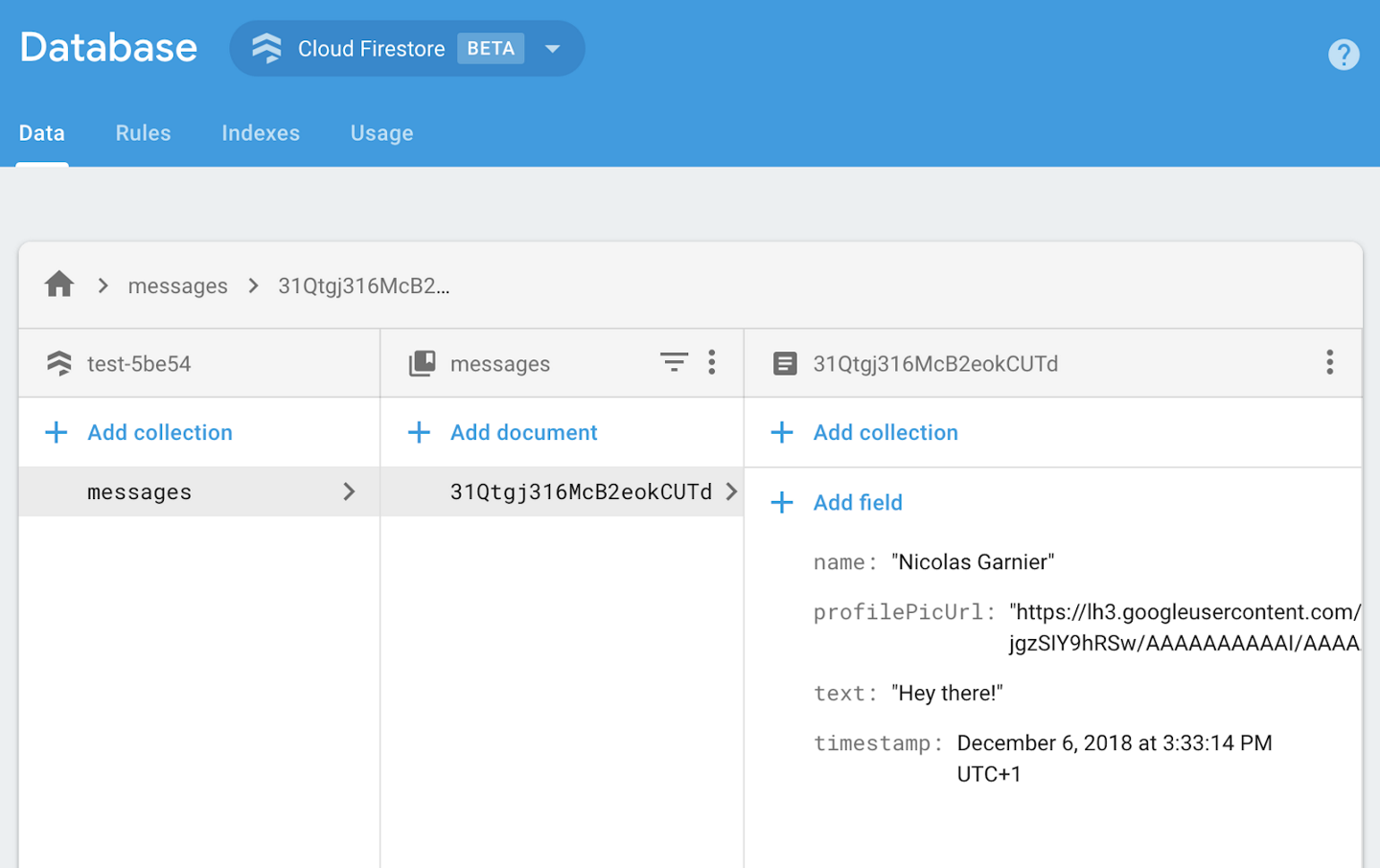Image resolution: width=1380 pixels, height=868 pixels.
Task: Click the database icon next to test-5be54
Action: click(58, 362)
